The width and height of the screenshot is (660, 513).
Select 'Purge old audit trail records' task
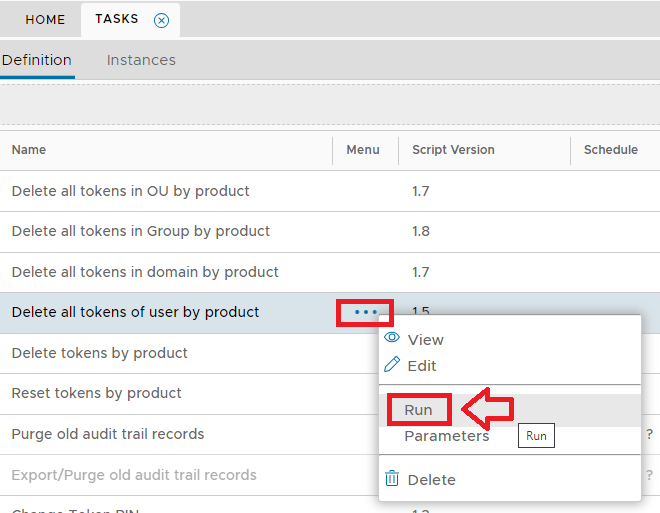[x=108, y=434]
